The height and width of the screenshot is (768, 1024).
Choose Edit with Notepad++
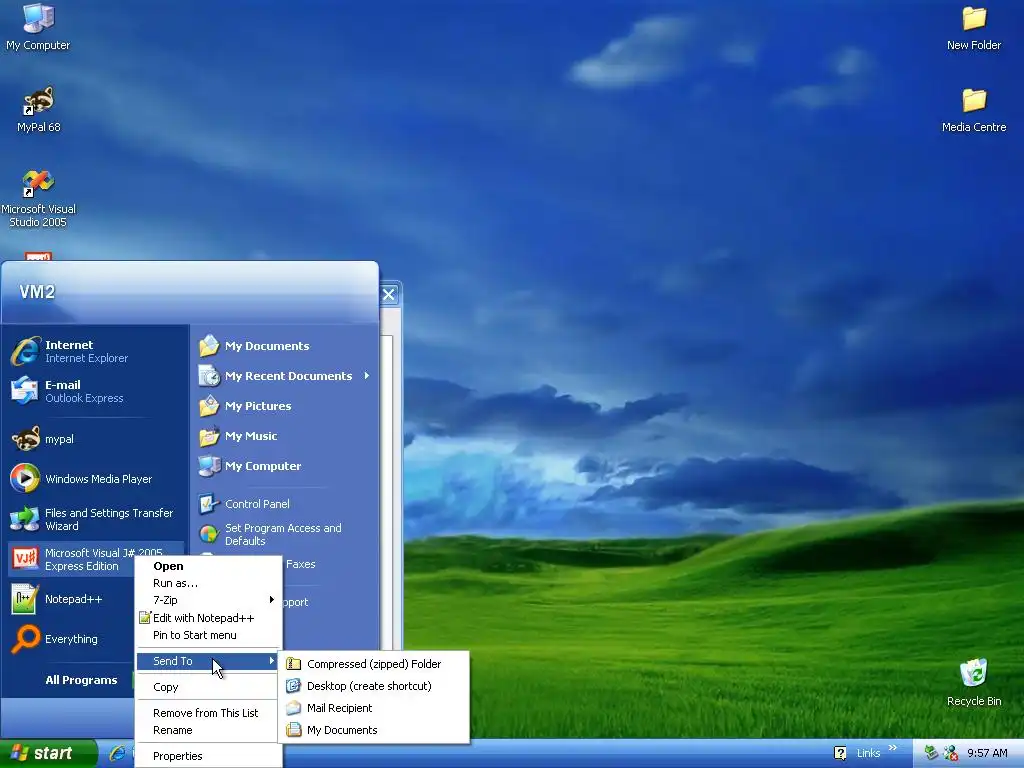(208, 618)
